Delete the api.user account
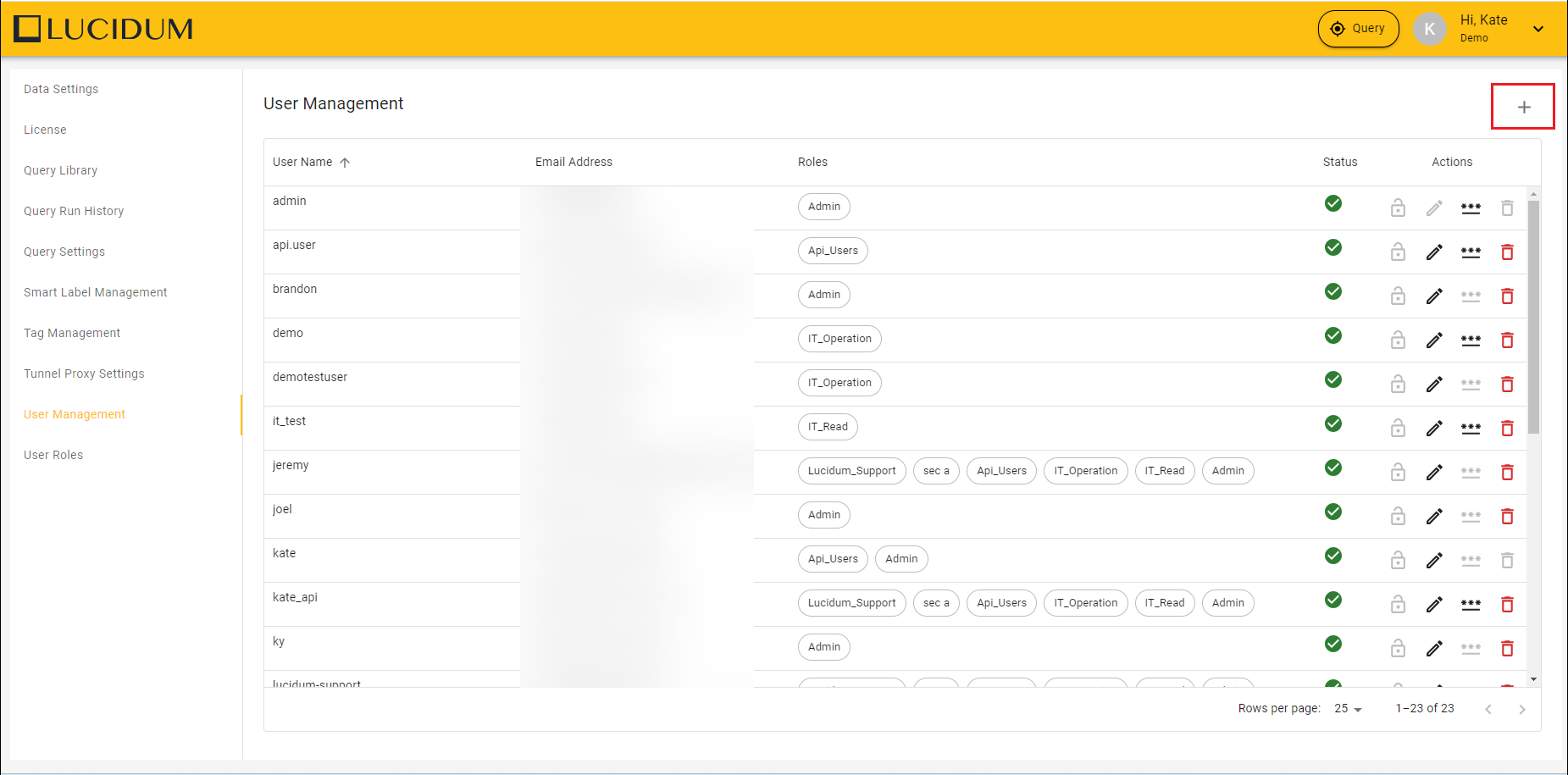 click(x=1507, y=252)
